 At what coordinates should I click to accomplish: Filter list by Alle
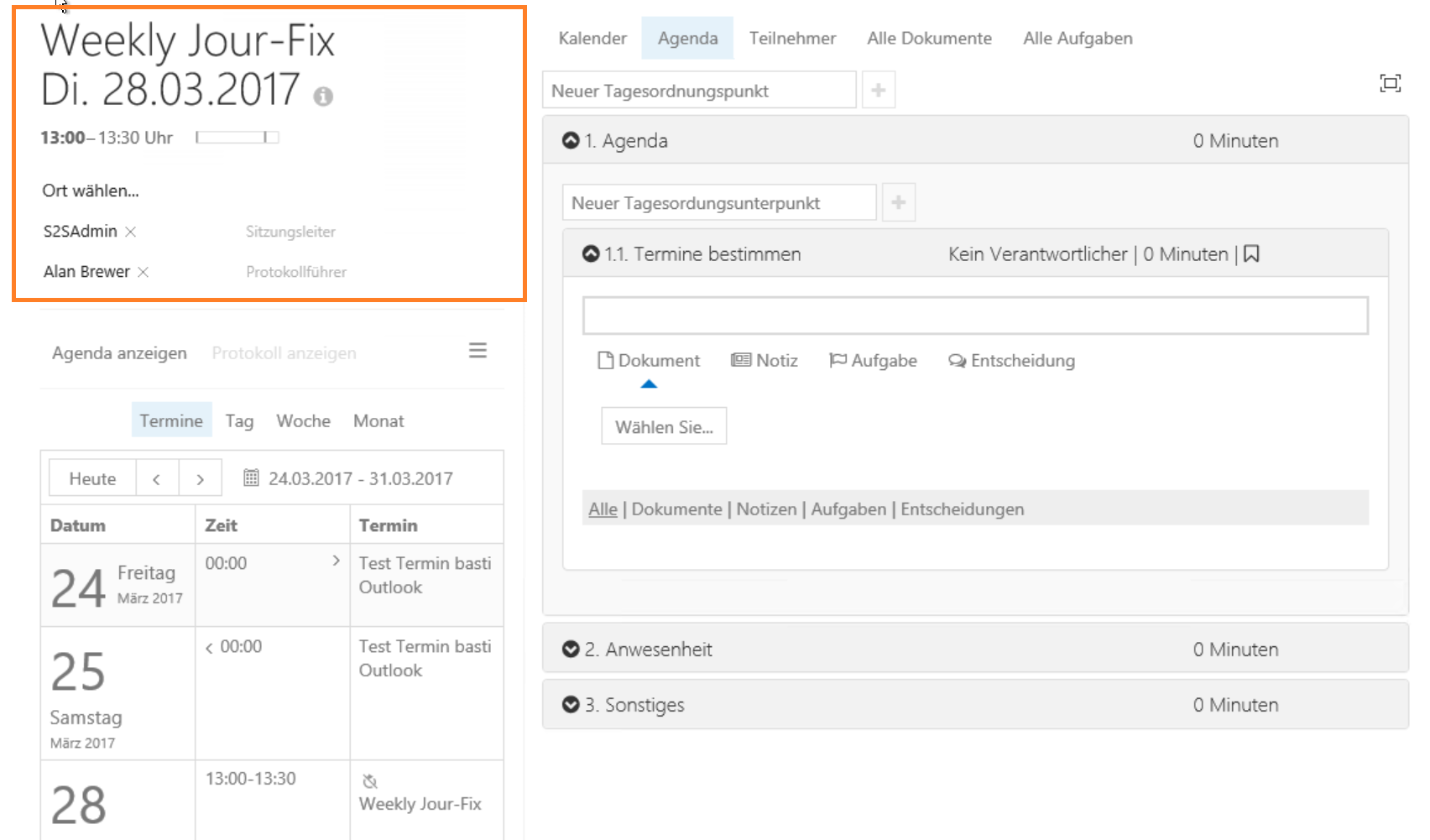(x=603, y=509)
